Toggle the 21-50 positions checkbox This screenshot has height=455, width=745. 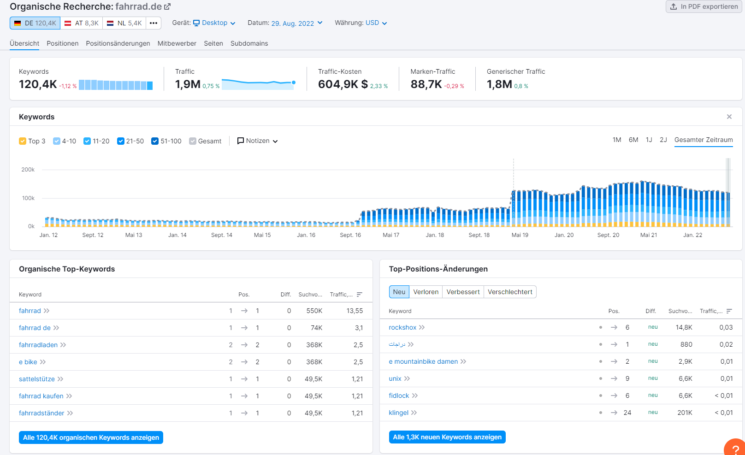(121, 141)
